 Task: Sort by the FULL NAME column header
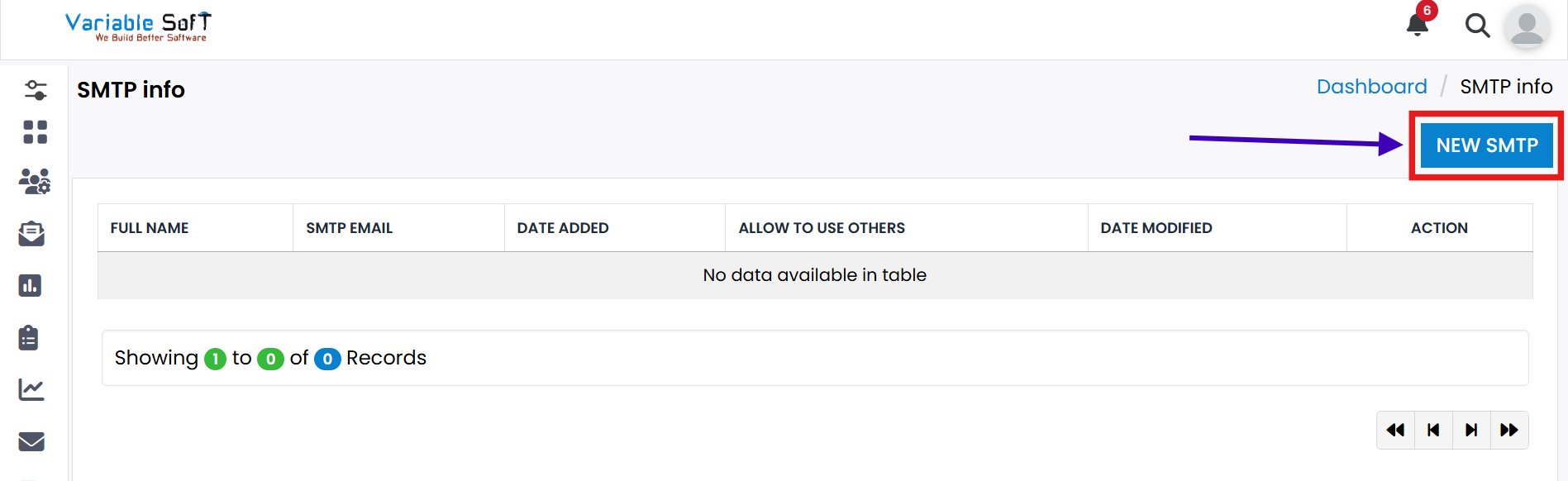click(x=150, y=228)
